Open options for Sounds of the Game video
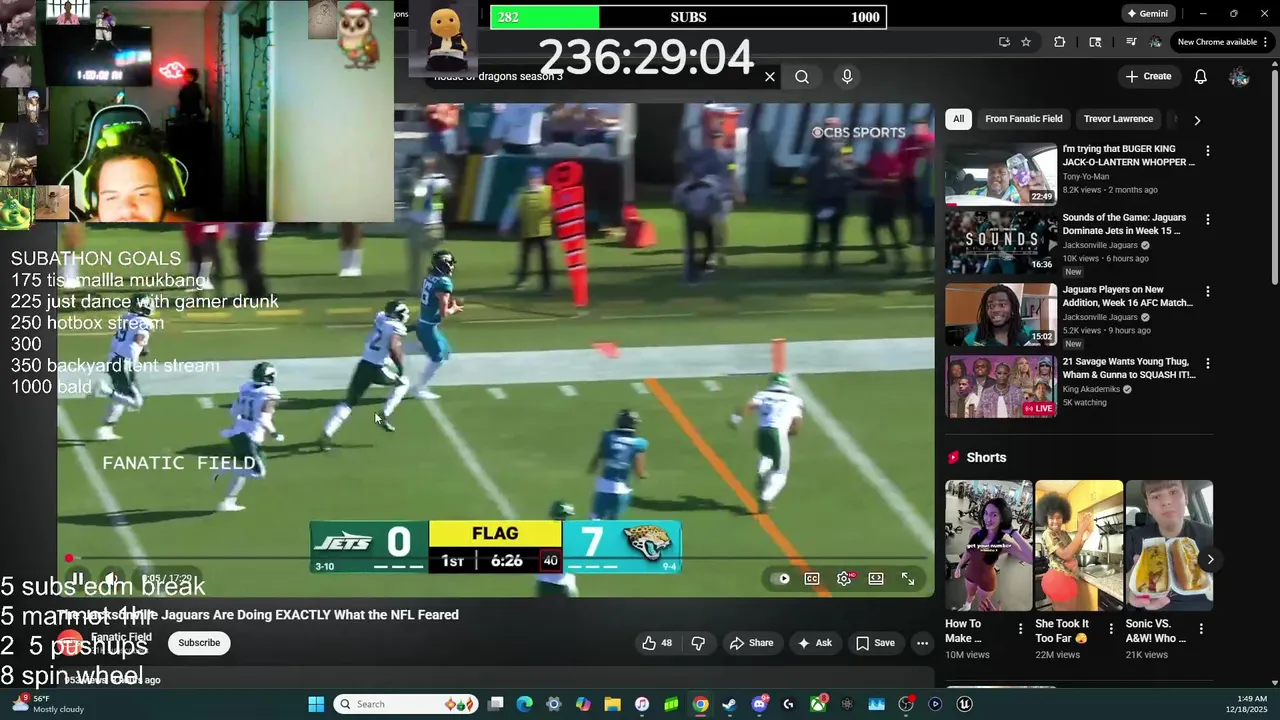The height and width of the screenshot is (720, 1280). [1207, 219]
